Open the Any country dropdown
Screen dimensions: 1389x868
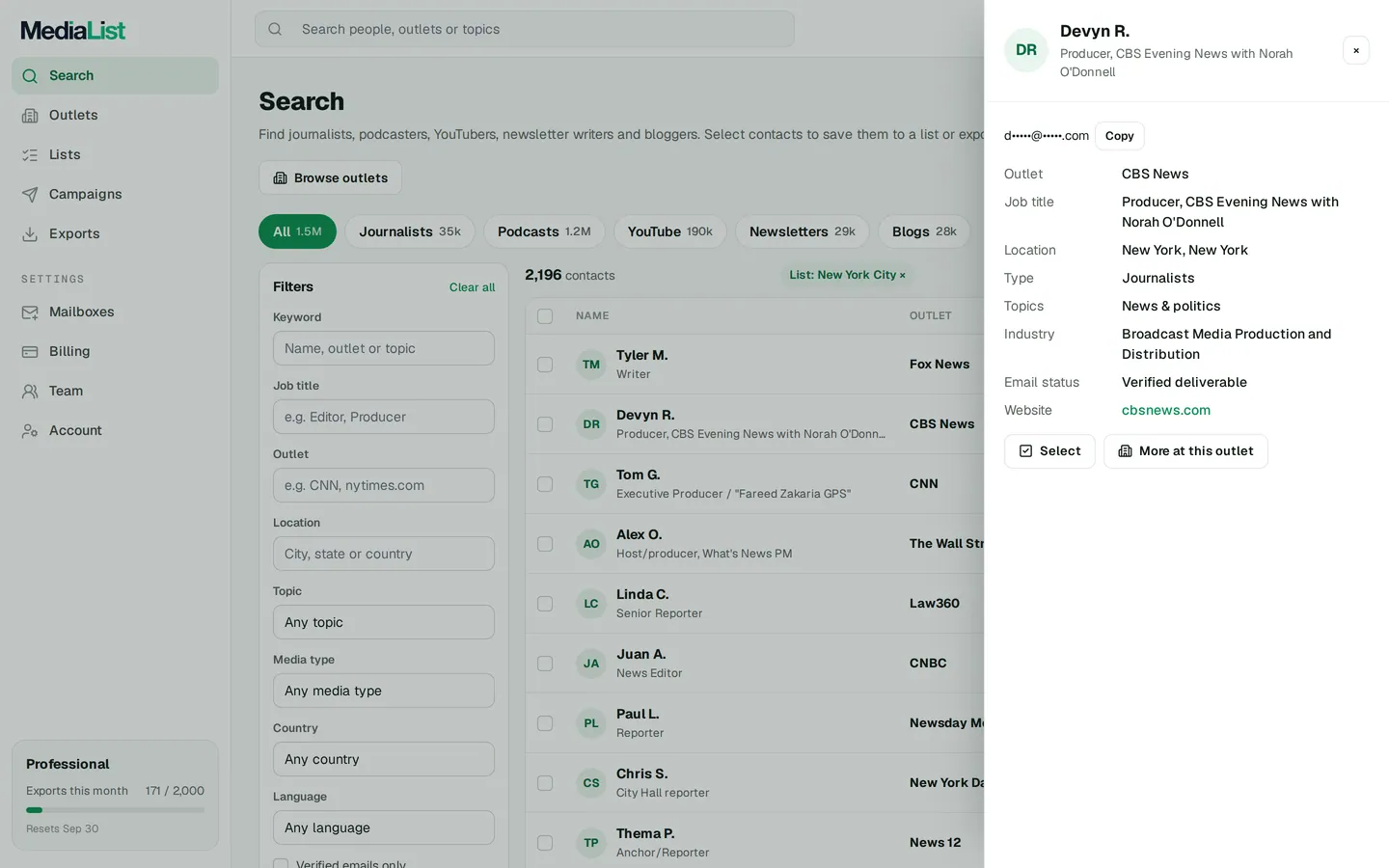coord(384,759)
